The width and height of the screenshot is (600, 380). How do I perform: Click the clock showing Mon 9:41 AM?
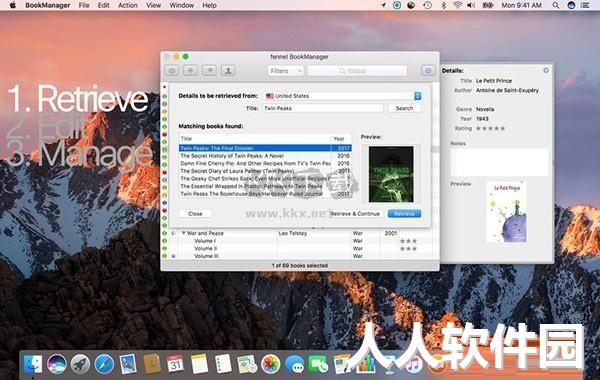tap(521, 5)
